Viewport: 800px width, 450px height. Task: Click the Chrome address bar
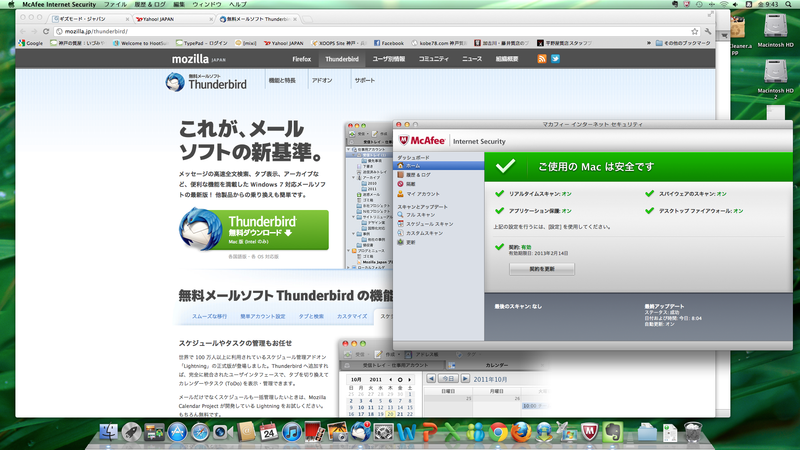tap(377, 31)
